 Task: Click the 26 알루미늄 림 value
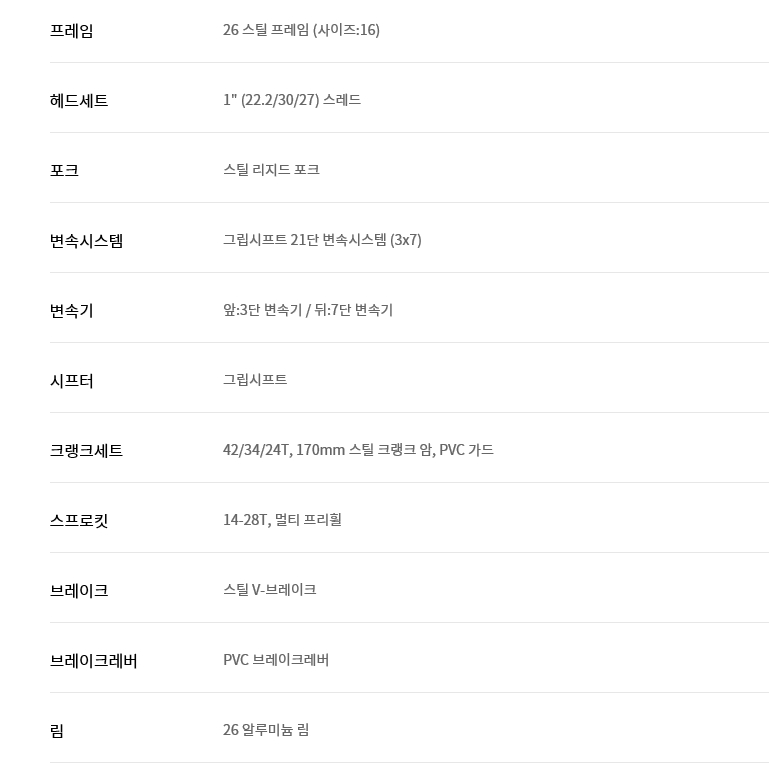click(x=266, y=730)
